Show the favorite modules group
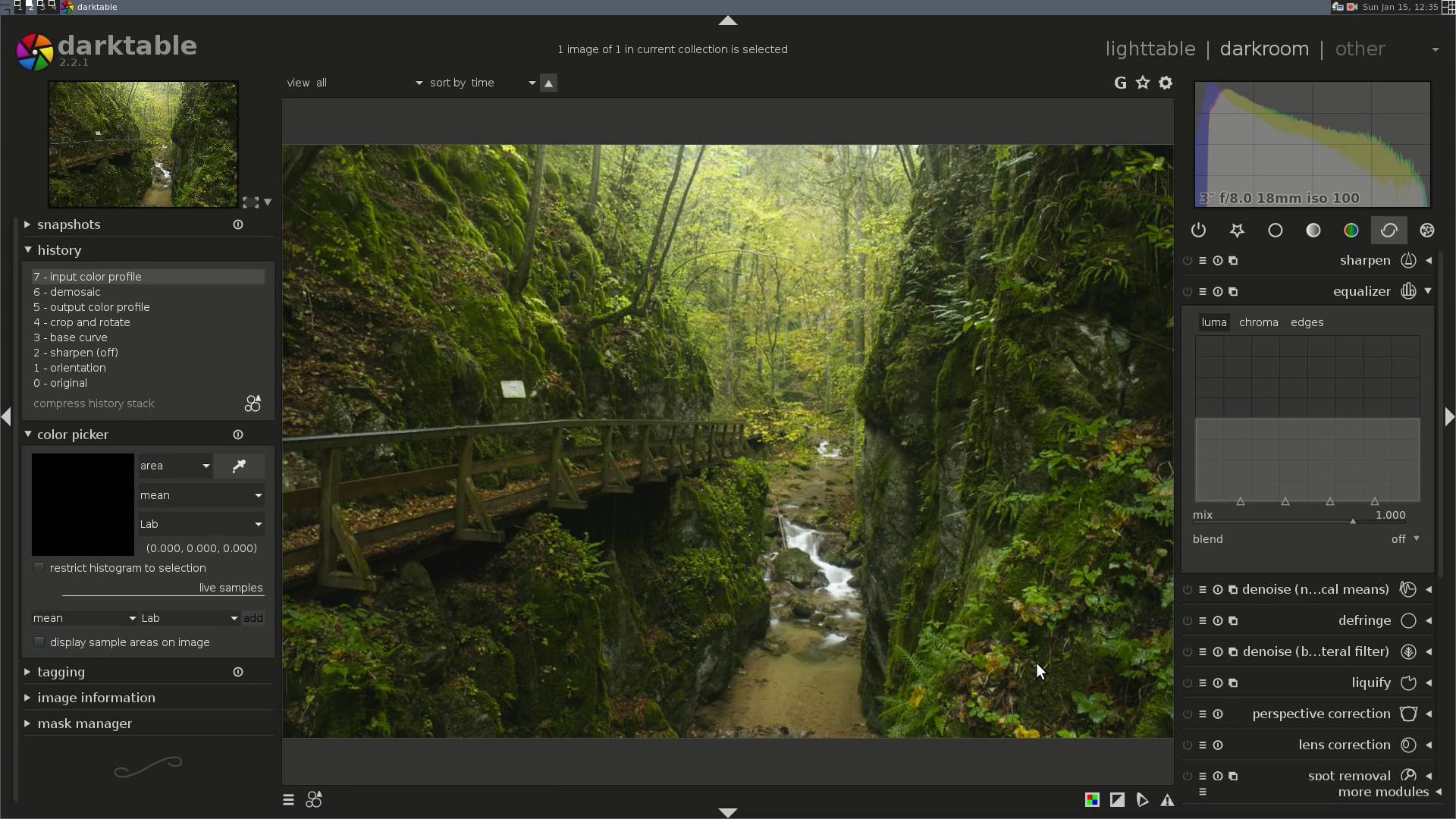The image size is (1456, 819). (x=1237, y=231)
